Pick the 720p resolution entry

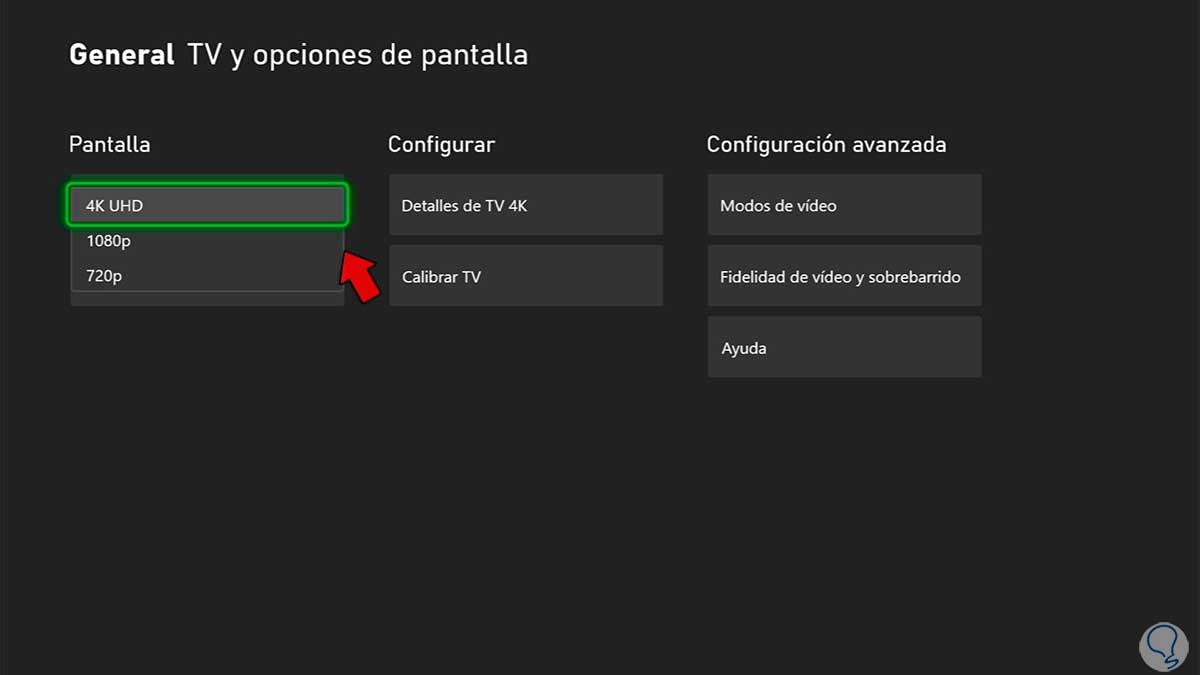click(x=207, y=275)
